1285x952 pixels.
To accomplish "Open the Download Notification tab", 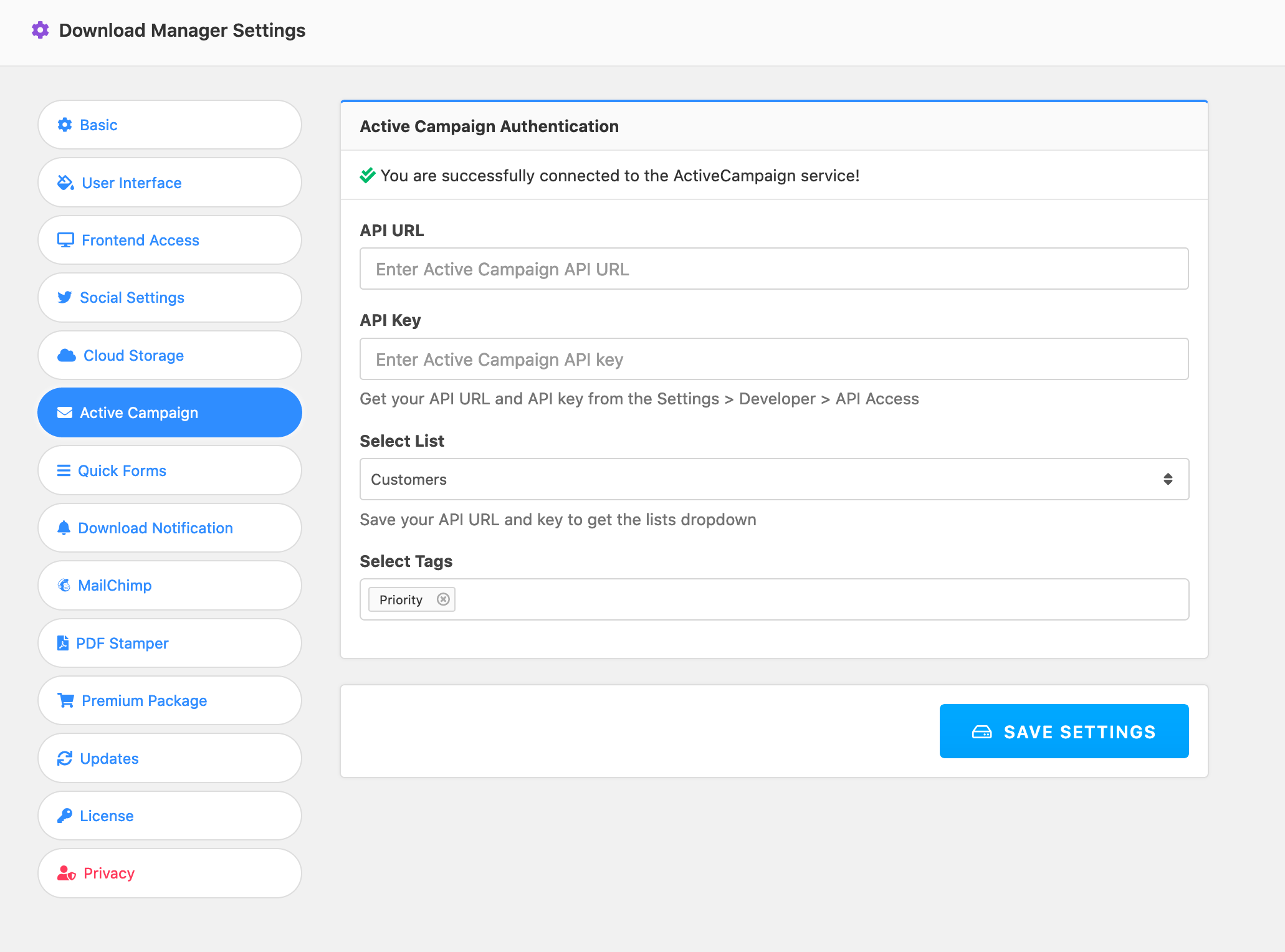I will 170,528.
